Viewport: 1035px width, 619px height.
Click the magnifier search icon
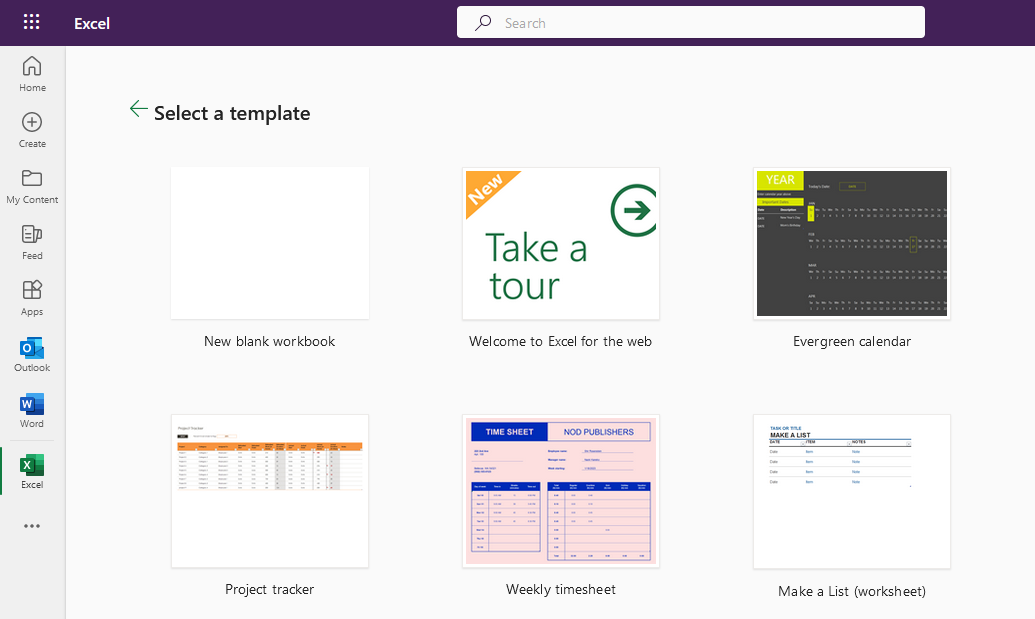[483, 22]
